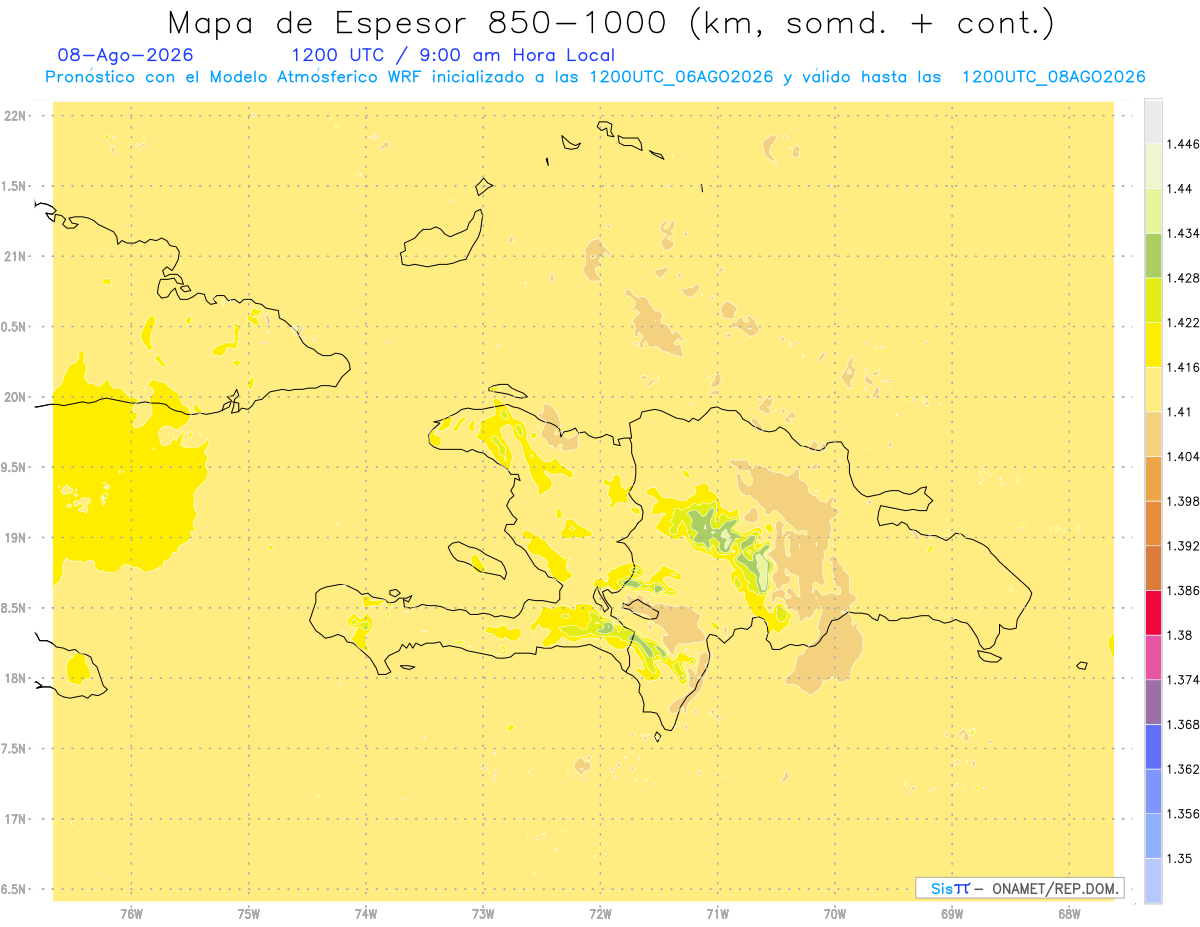Select the date label '08-Ago-2026'
The width and height of the screenshot is (1200, 927).
point(127,55)
